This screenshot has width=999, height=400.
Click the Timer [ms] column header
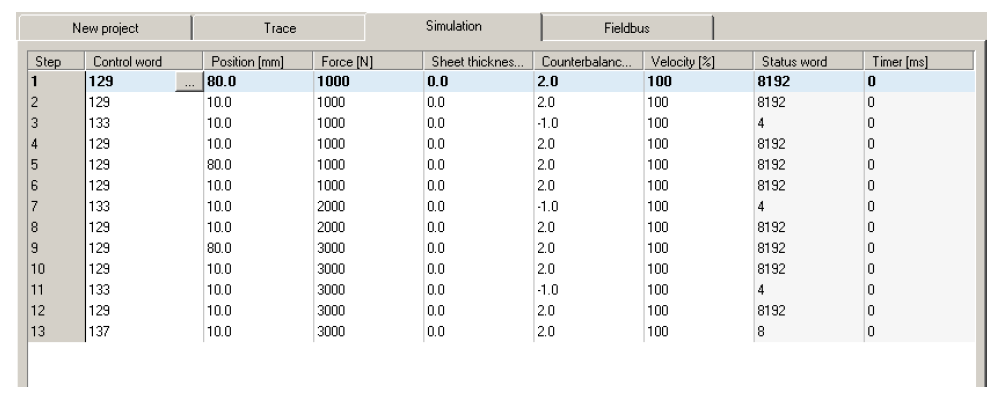[919, 62]
